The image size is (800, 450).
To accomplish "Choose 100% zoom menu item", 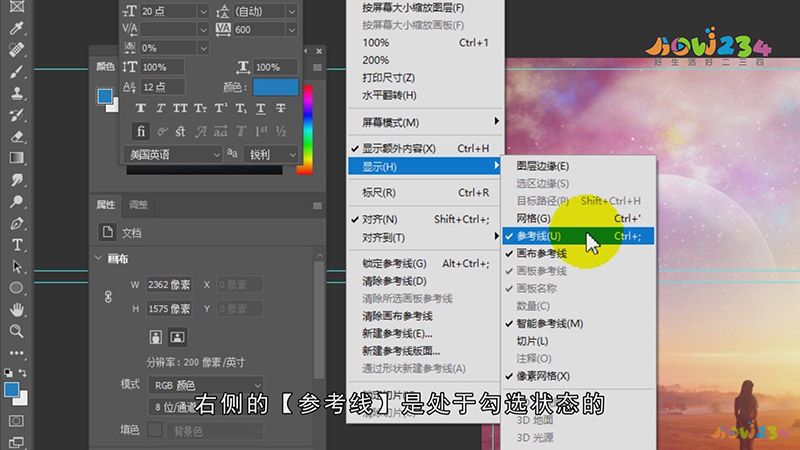I will point(425,43).
